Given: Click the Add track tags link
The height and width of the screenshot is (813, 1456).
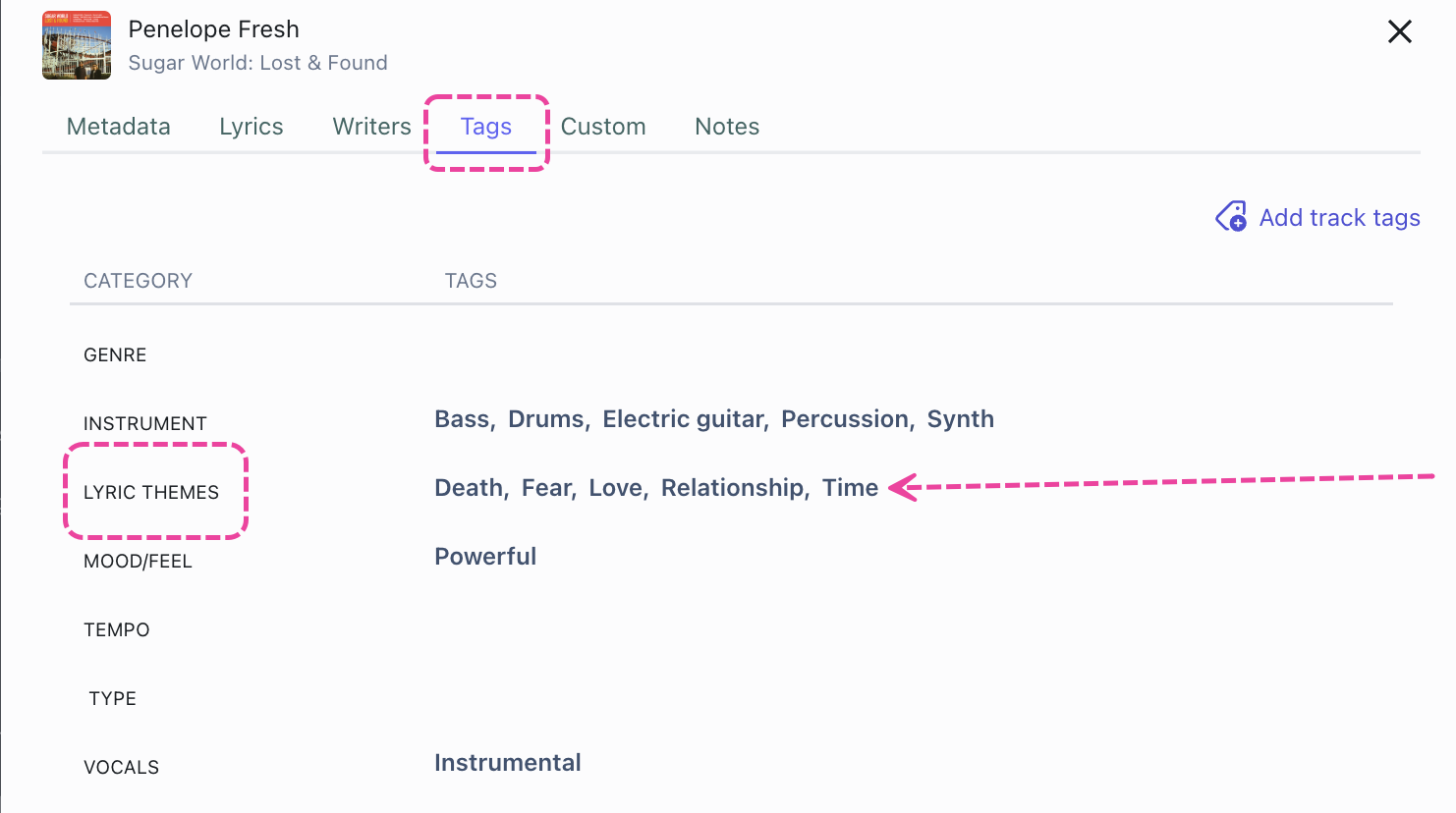Looking at the screenshot, I should click(x=1339, y=217).
